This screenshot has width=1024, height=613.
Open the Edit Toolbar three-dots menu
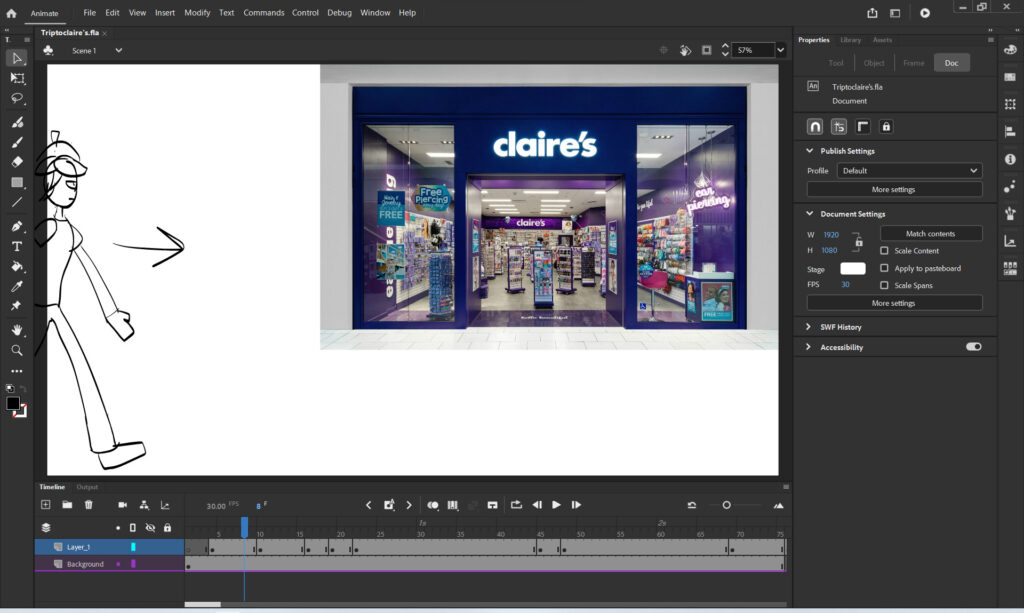pos(17,371)
